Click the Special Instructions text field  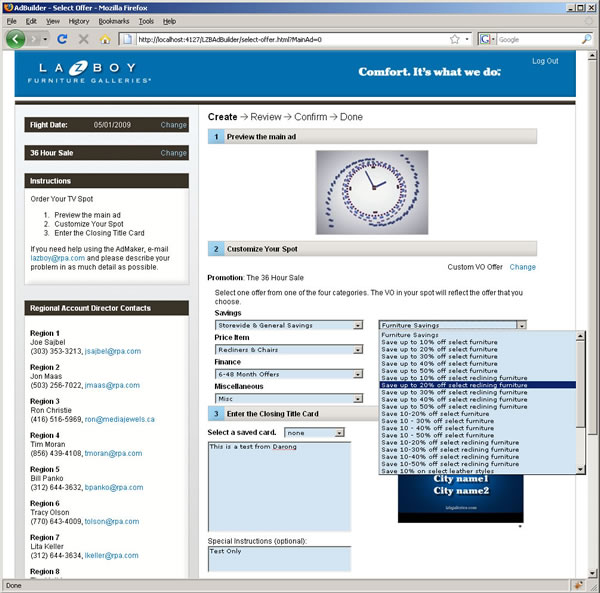(x=279, y=557)
